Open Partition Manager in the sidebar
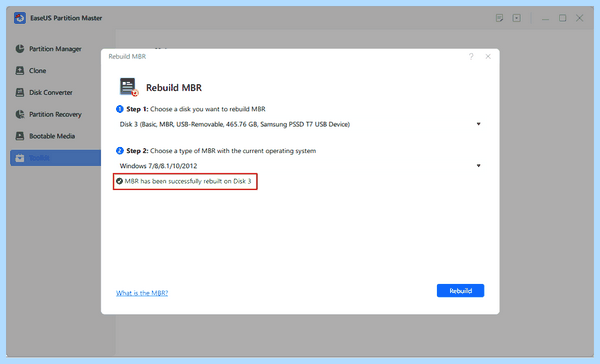Screen dimensions: 600x364 coord(55,49)
